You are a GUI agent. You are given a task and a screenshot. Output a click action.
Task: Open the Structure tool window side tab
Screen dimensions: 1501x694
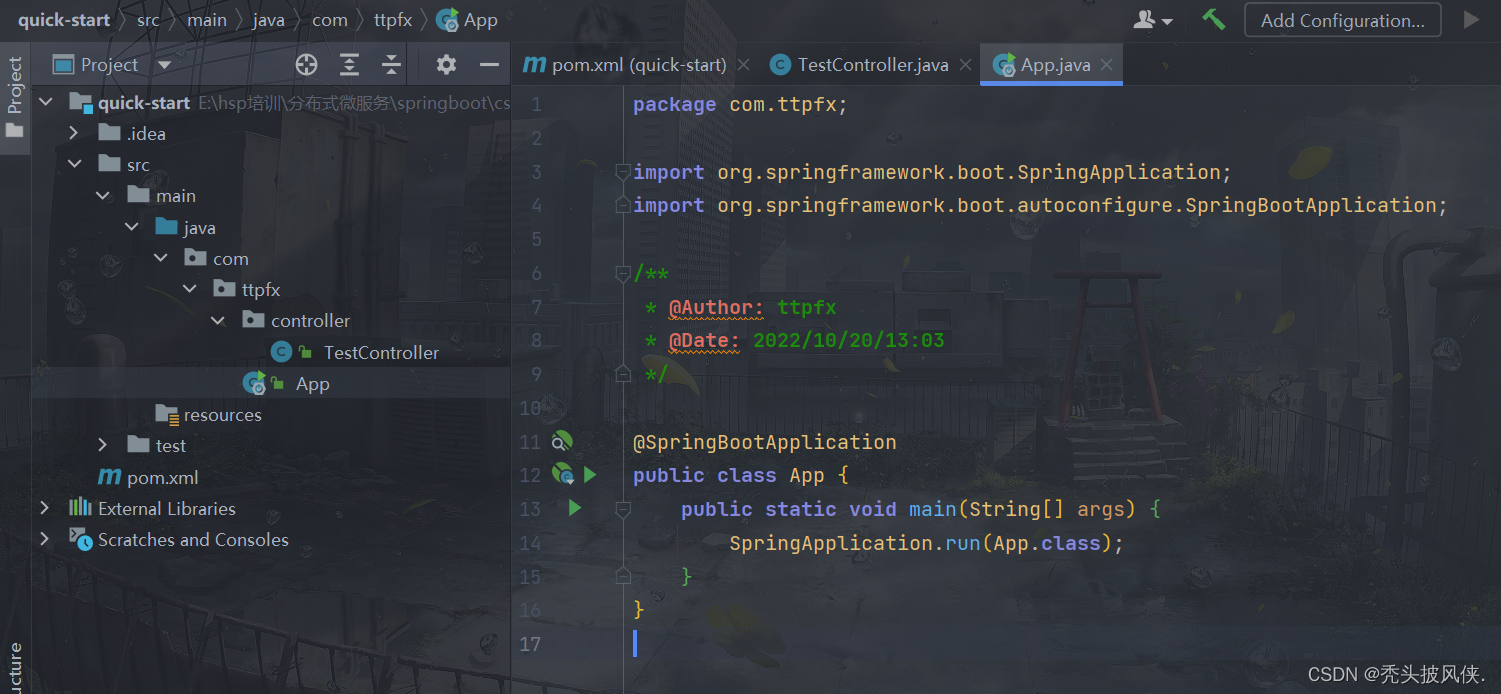pos(15,668)
